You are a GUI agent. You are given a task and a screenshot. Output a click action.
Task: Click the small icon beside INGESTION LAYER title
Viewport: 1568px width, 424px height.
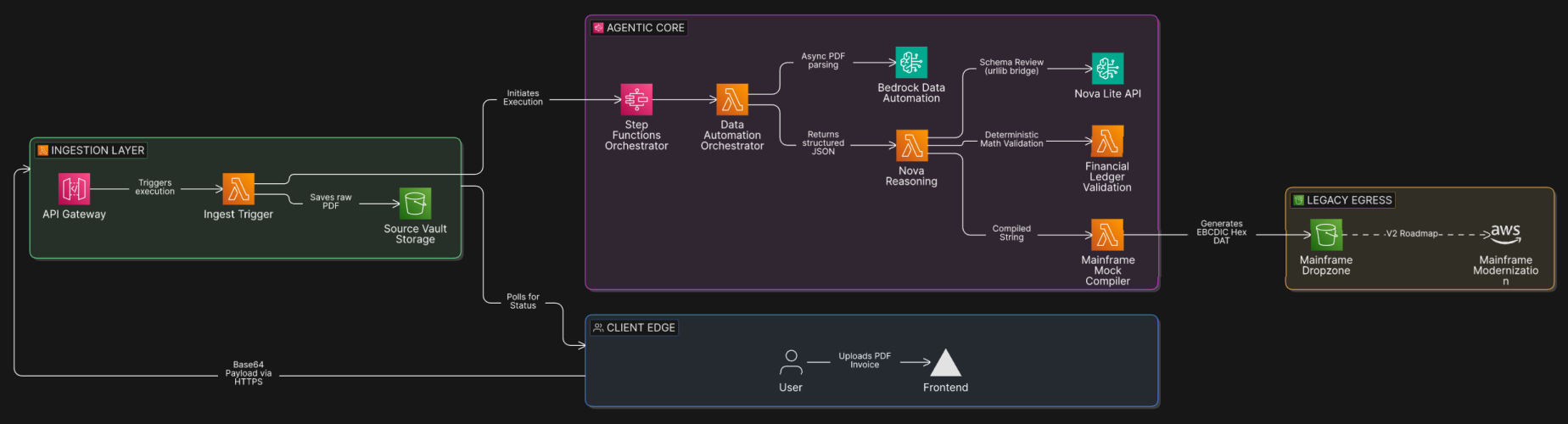pos(42,150)
